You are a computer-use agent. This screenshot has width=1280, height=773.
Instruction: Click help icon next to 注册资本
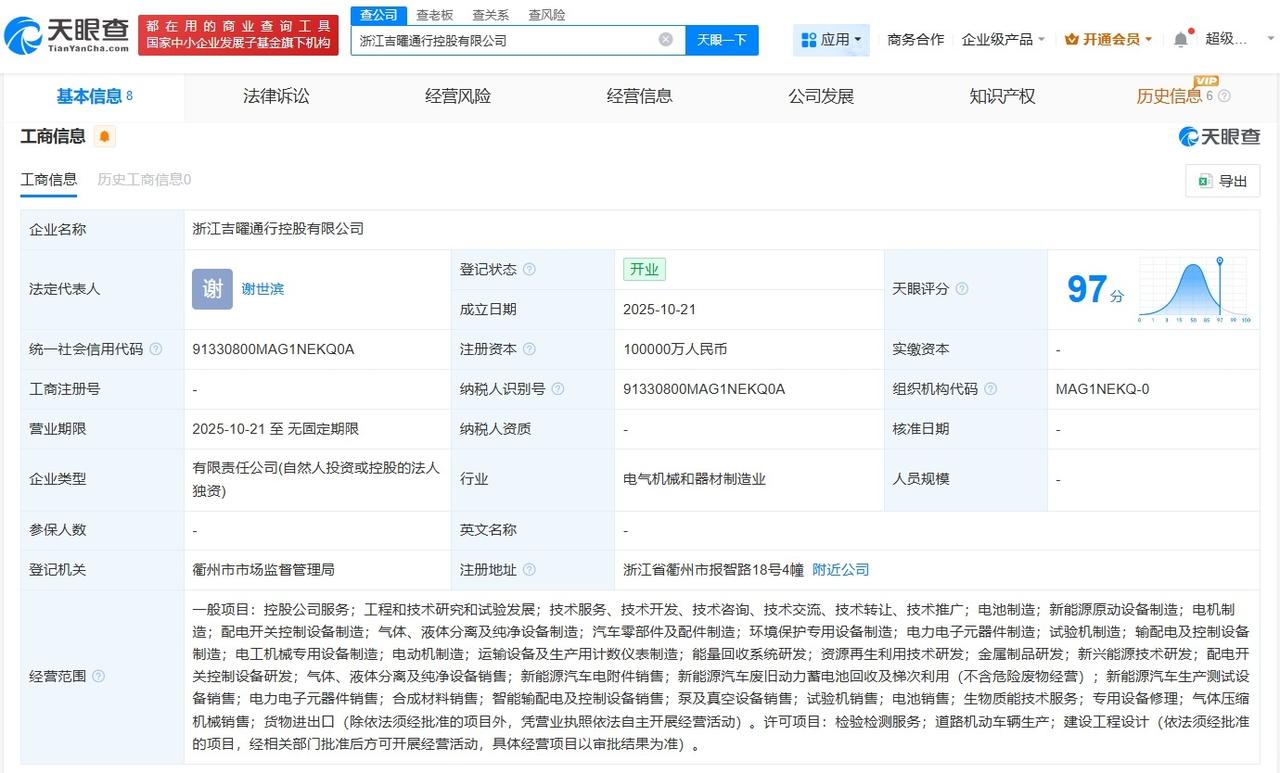tap(529, 349)
